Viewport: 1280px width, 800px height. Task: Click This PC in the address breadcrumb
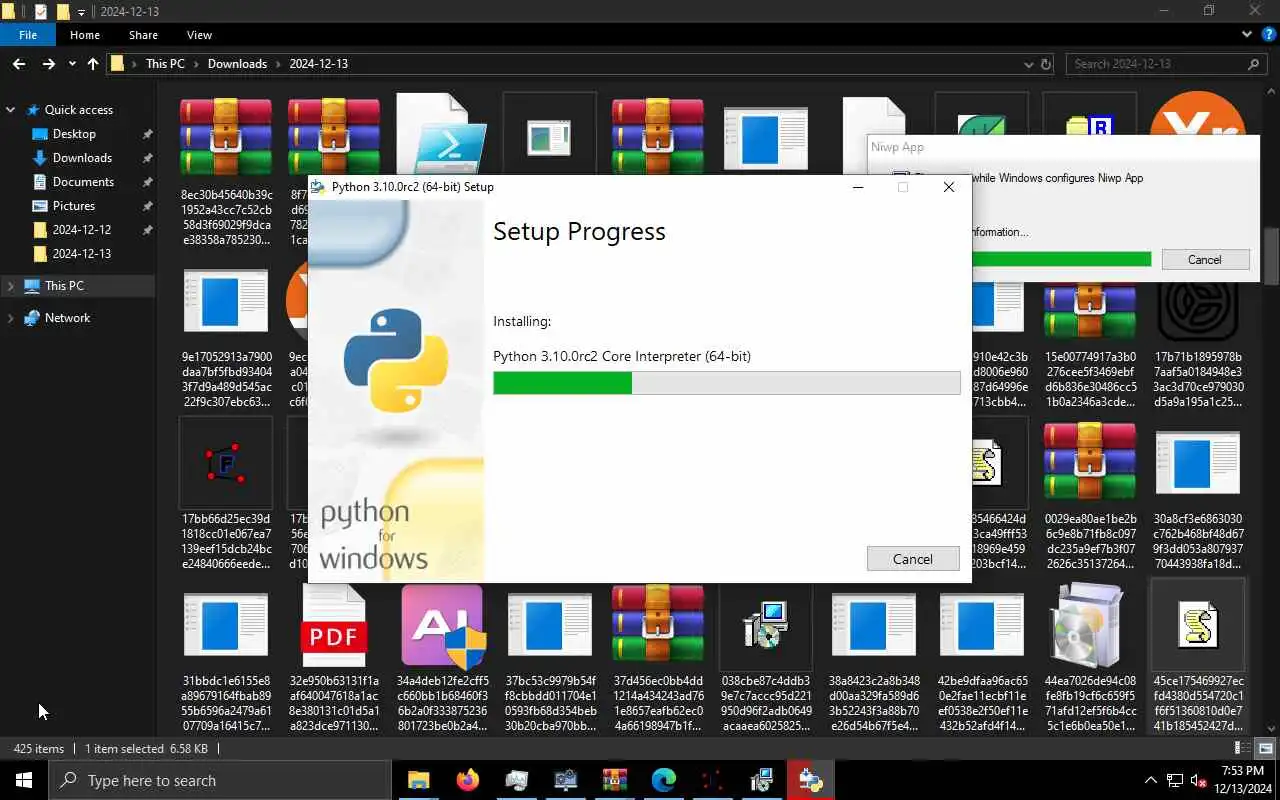pyautogui.click(x=165, y=64)
